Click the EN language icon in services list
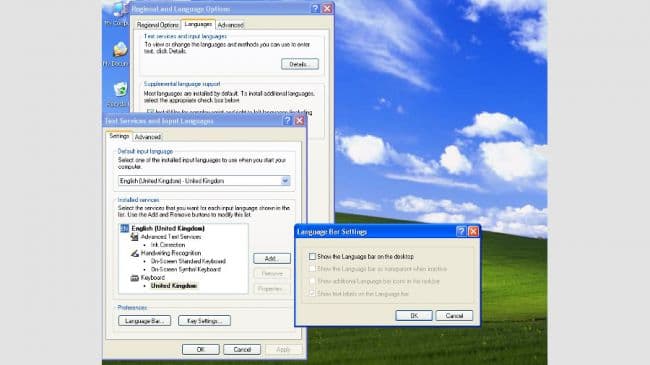Screen dimensions: 650x365 click(124, 229)
